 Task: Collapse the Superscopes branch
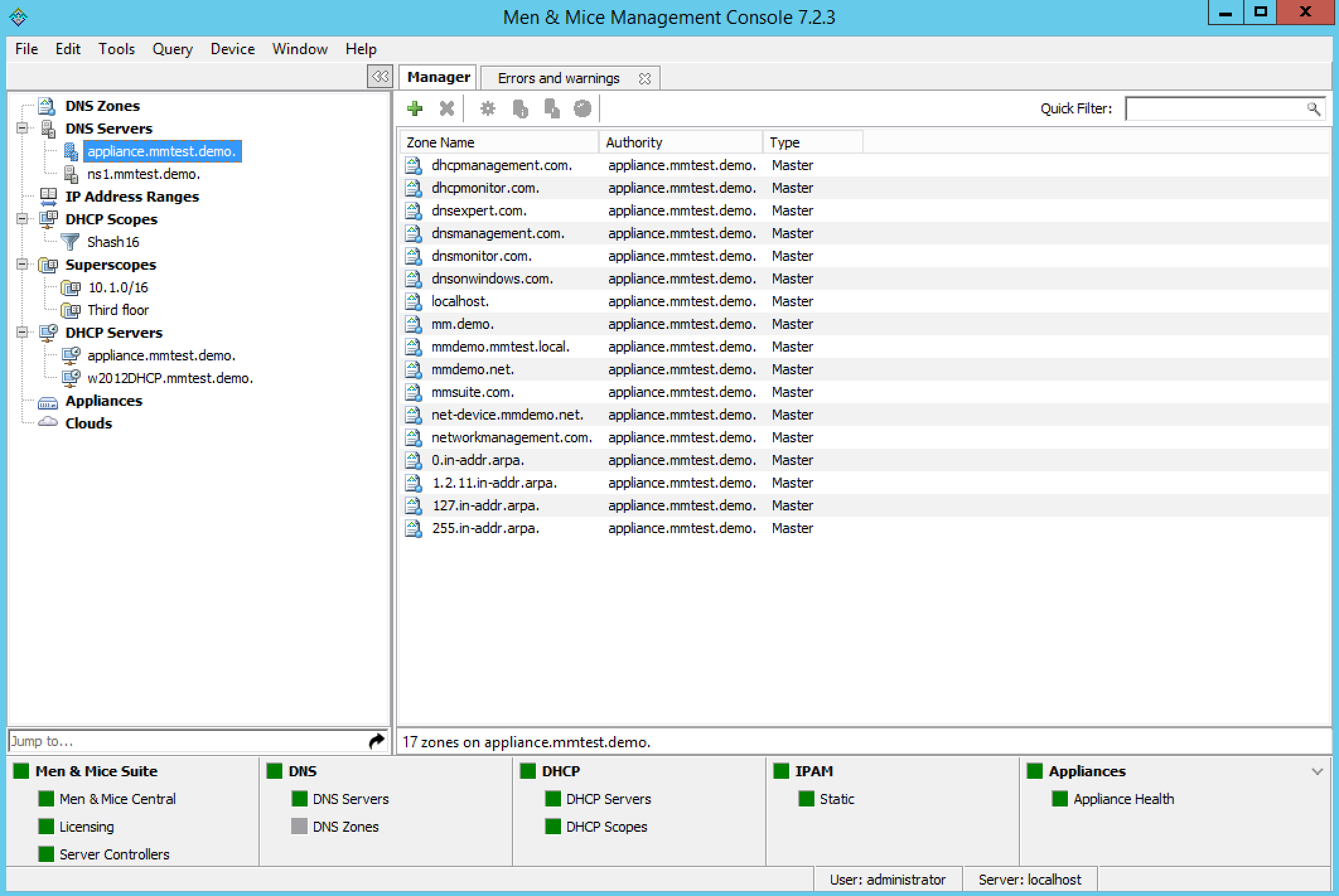coord(21,265)
